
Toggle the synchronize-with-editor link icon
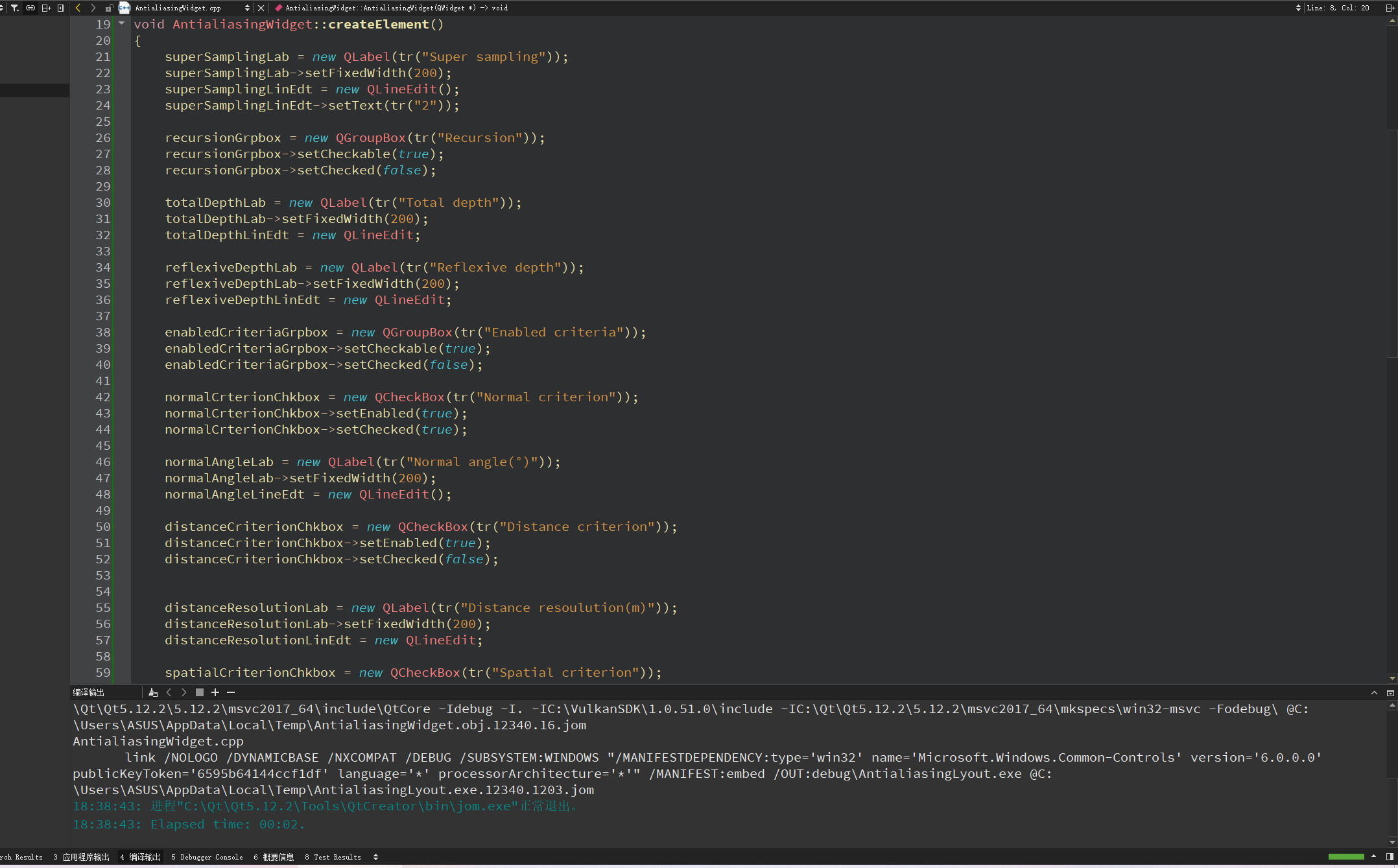coord(30,8)
